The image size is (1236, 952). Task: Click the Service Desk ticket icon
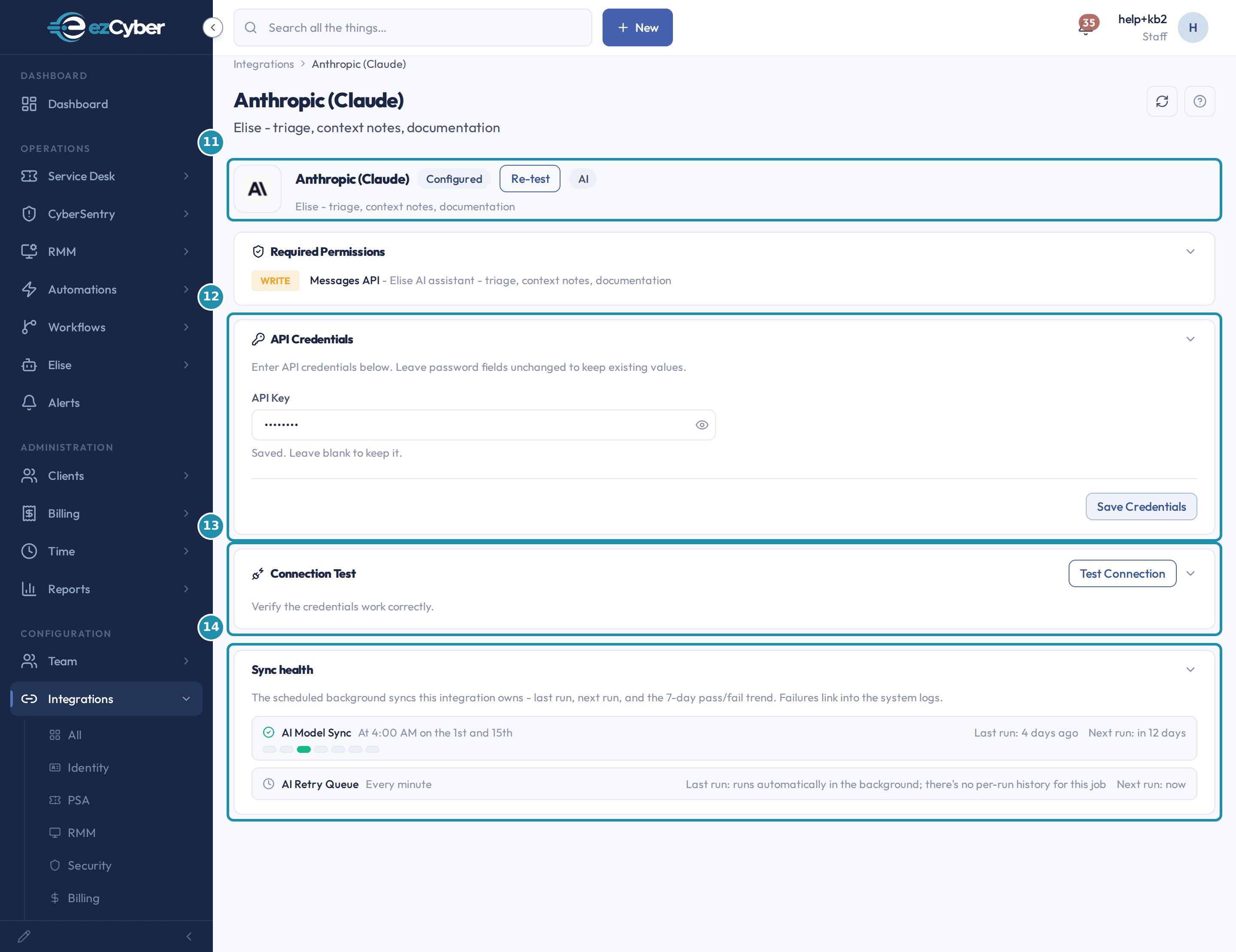(29, 176)
